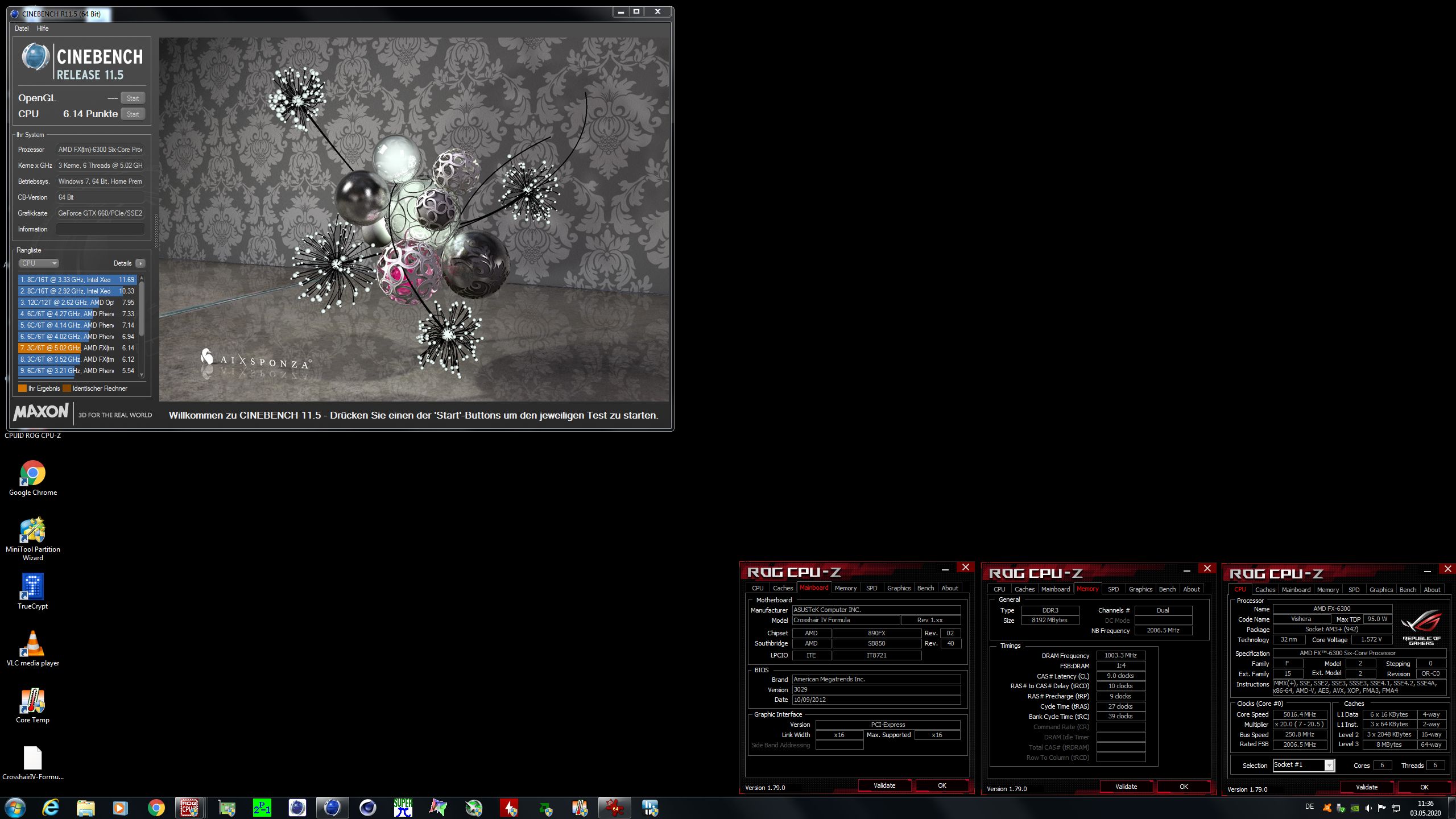The height and width of the screenshot is (819, 1456).
Task: Open About tab in Memory CPU-Z window
Action: [1192, 589]
